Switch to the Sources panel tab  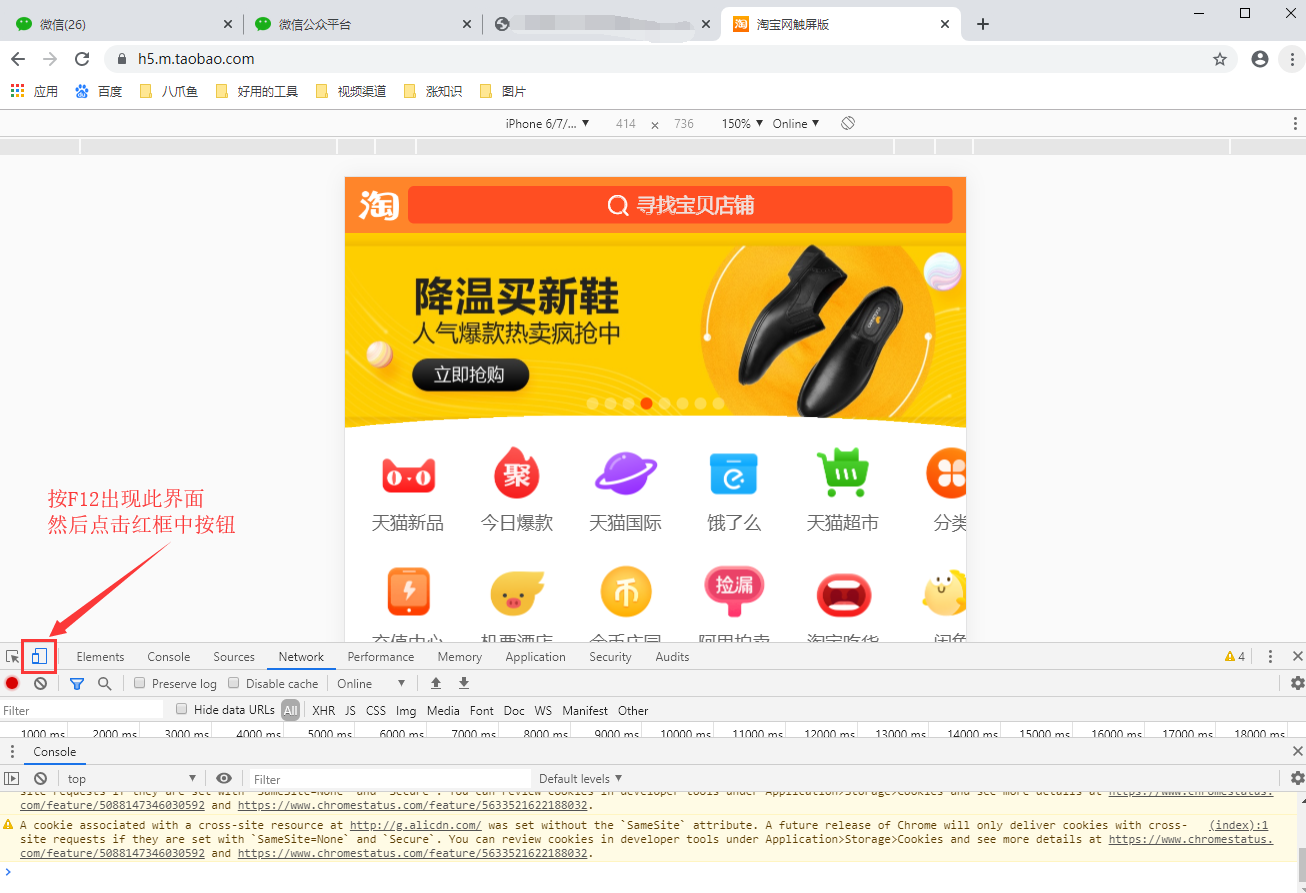pyautogui.click(x=234, y=657)
